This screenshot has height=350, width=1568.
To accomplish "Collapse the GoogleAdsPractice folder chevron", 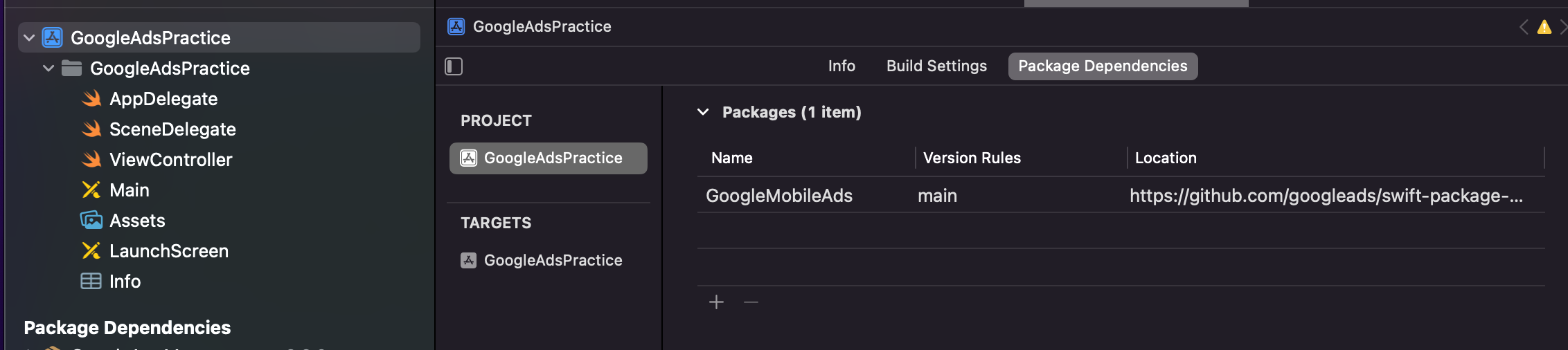I will (x=48, y=68).
